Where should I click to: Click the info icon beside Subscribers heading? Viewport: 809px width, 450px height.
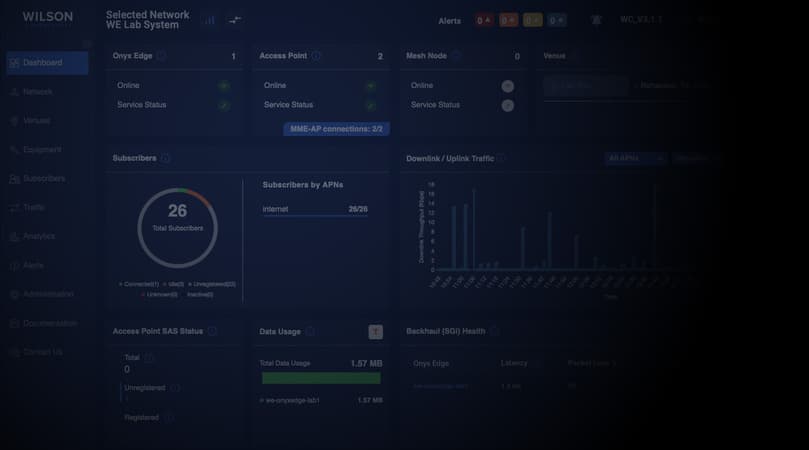pos(166,158)
